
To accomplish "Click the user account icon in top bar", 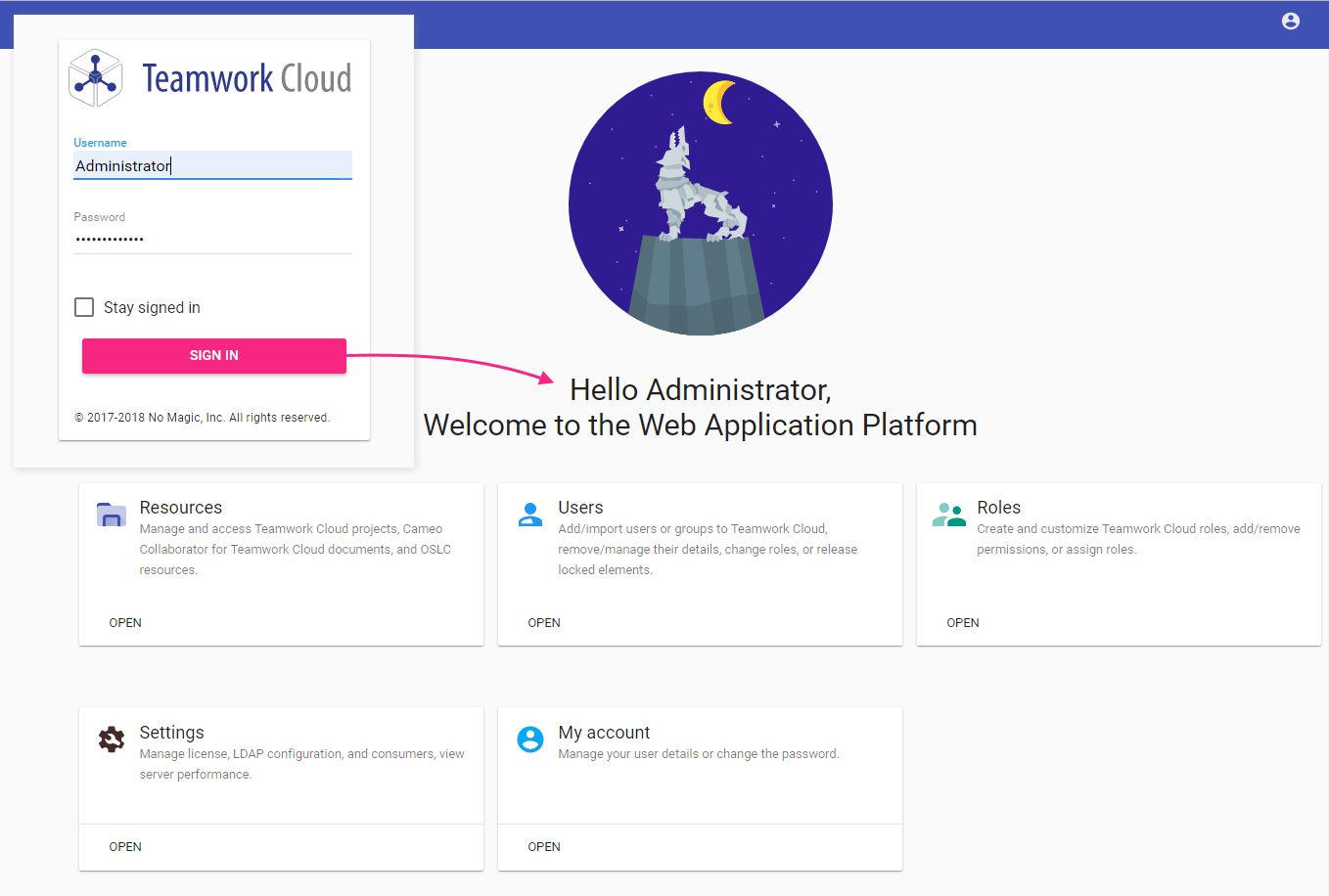I will coord(1291,22).
